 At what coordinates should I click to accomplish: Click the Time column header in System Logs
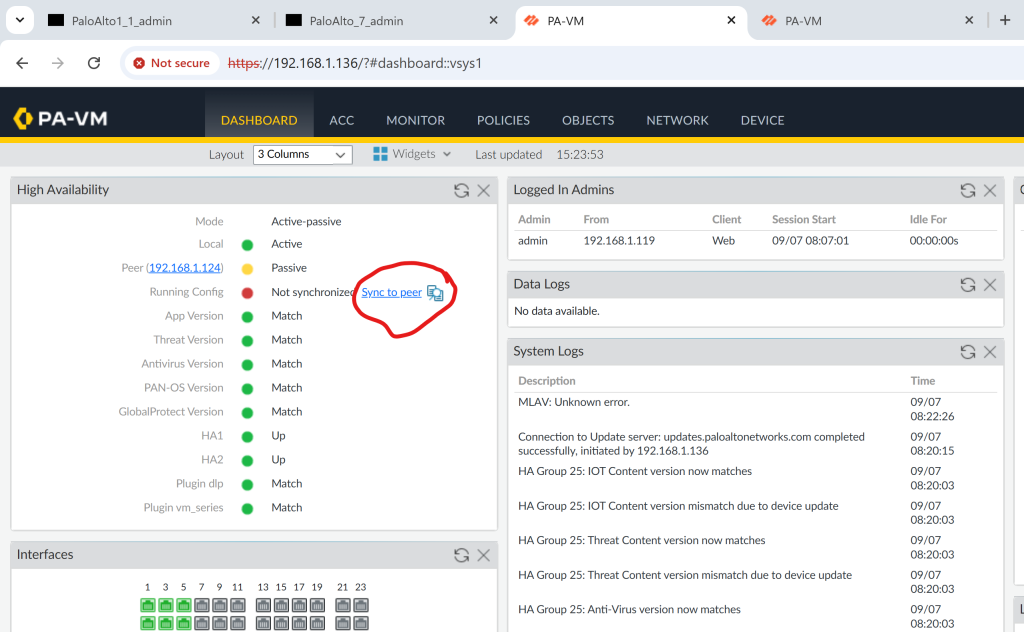pos(923,381)
